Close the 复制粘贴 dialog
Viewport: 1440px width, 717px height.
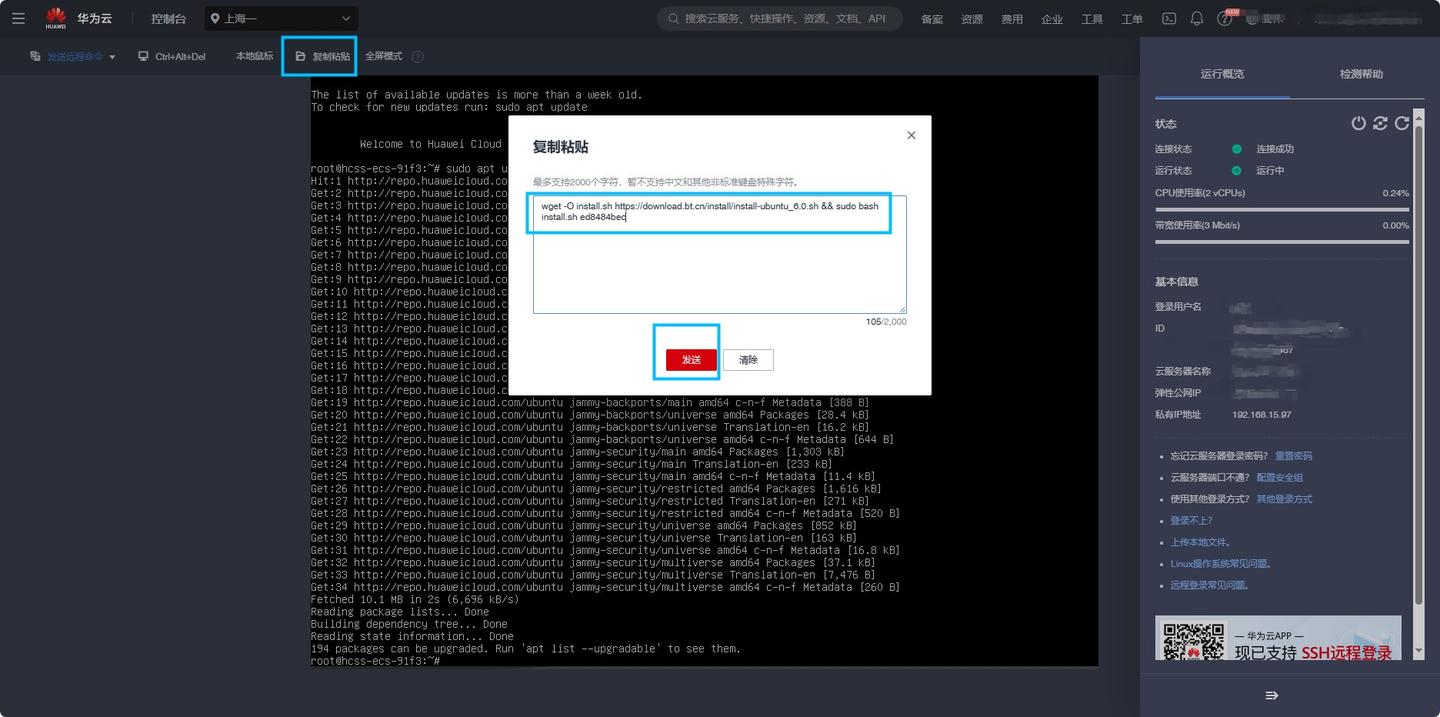coord(911,135)
